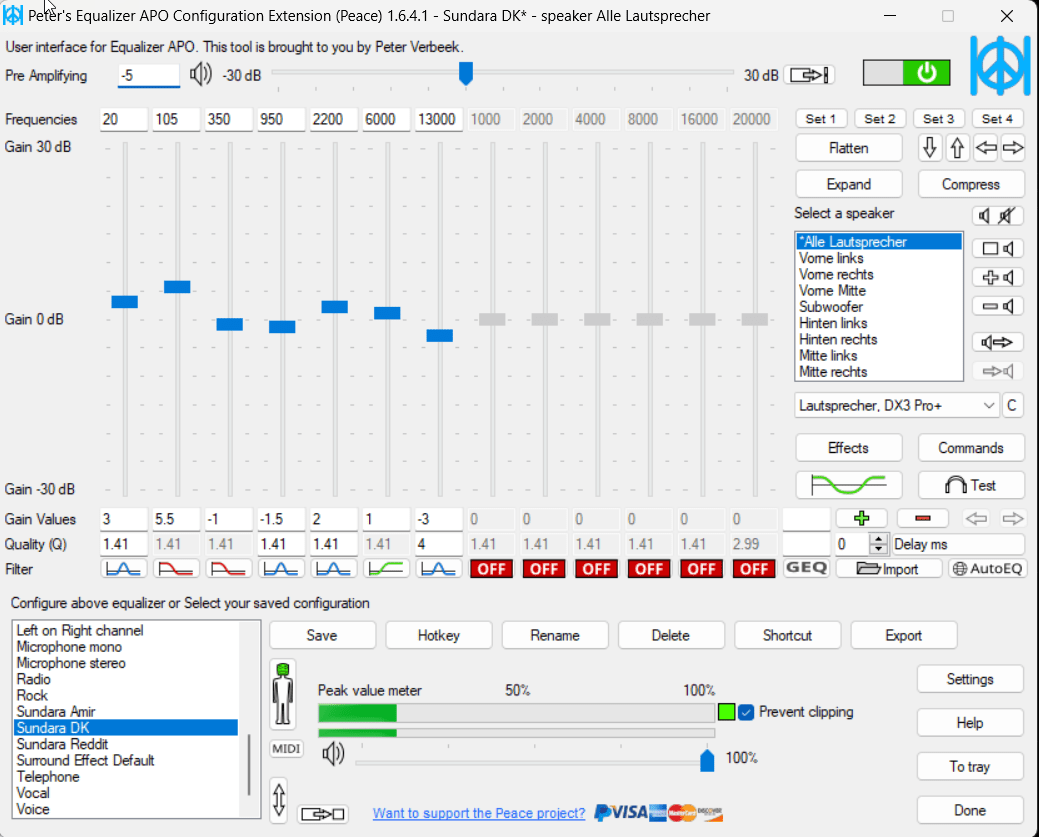Toggle the OFF filter for 1000 Hz band
Image resolution: width=1039 pixels, height=837 pixels.
click(x=492, y=569)
